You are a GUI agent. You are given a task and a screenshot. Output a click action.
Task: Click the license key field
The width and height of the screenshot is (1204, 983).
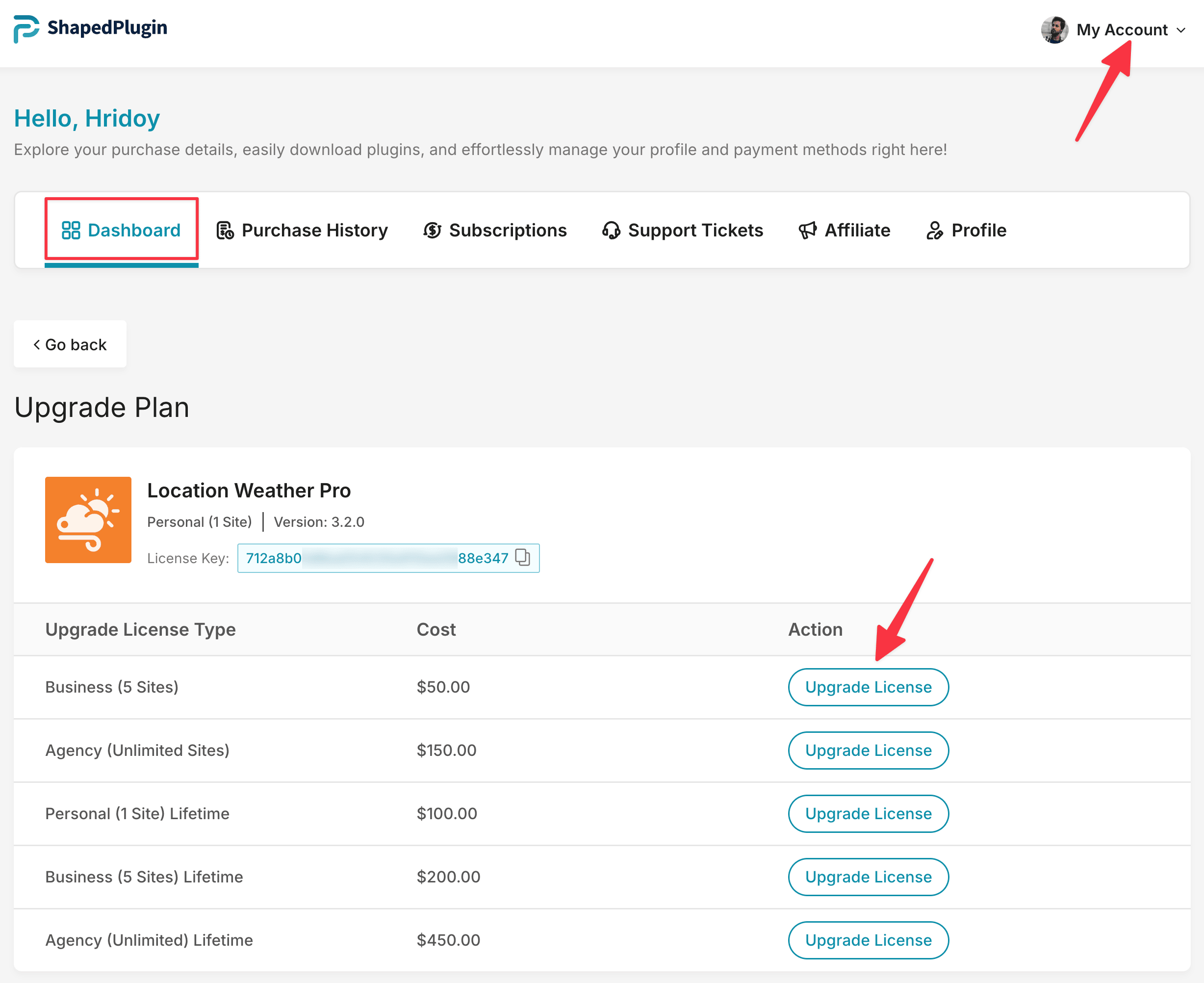click(x=388, y=558)
